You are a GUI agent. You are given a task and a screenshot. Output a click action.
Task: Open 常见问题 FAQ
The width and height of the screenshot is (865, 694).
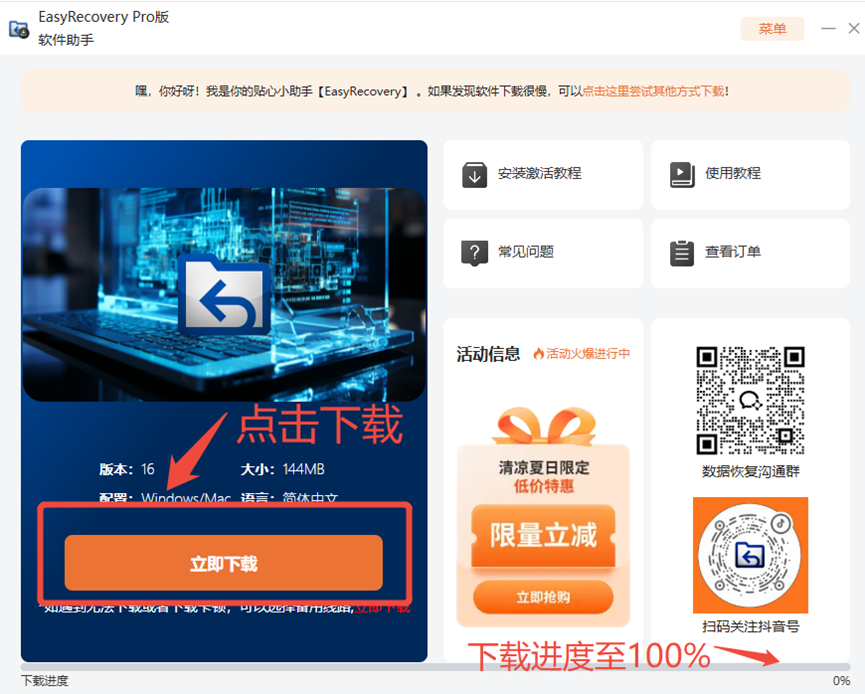pyautogui.click(x=543, y=253)
